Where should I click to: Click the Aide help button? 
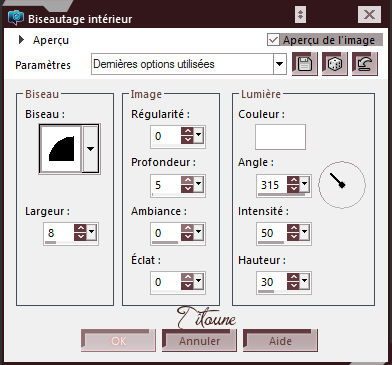click(280, 340)
